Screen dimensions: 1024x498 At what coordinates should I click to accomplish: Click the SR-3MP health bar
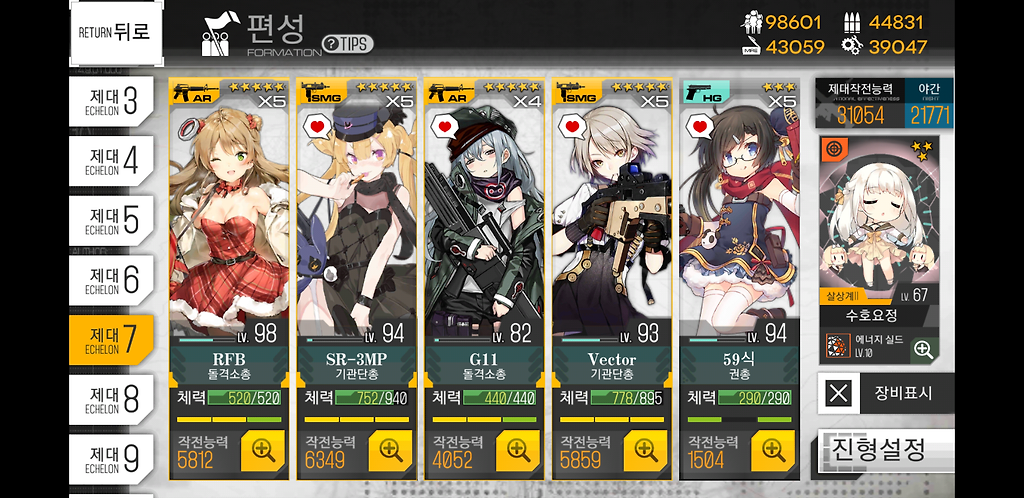tap(372, 397)
